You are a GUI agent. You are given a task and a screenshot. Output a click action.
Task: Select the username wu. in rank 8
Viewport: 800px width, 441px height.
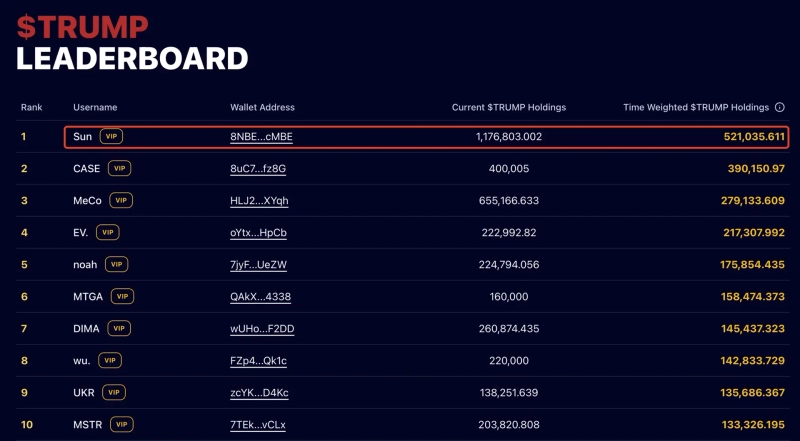click(81, 360)
